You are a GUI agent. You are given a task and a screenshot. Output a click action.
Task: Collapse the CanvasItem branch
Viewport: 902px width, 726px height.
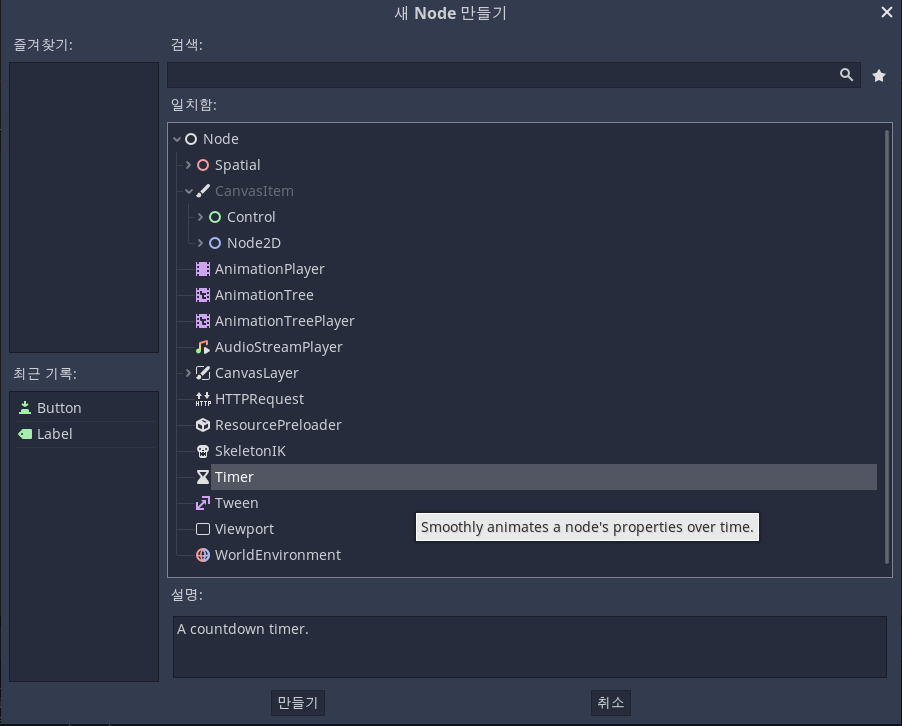click(x=189, y=192)
